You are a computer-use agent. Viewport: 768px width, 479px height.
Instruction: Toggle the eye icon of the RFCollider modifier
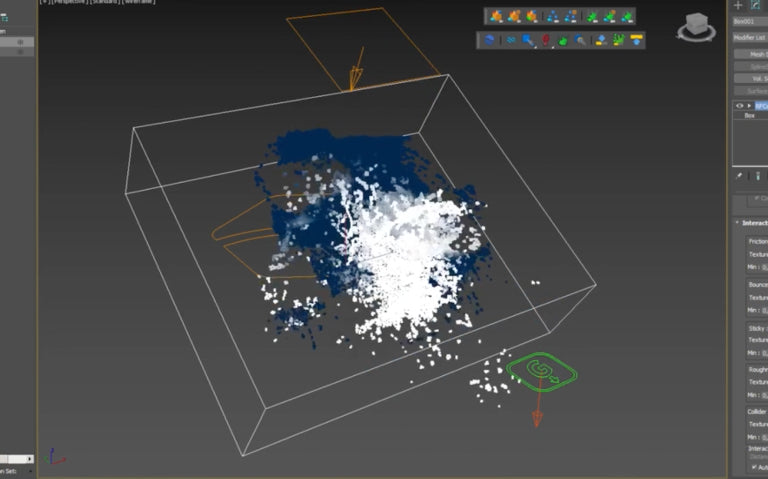739,106
